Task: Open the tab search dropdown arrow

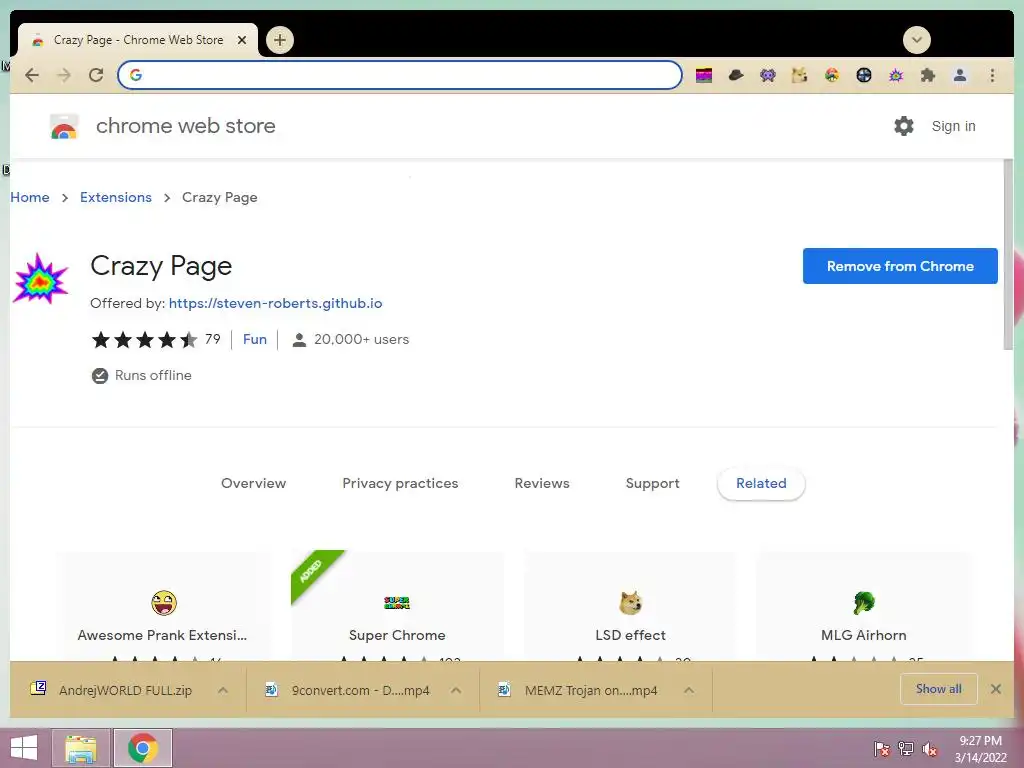Action: (916, 40)
